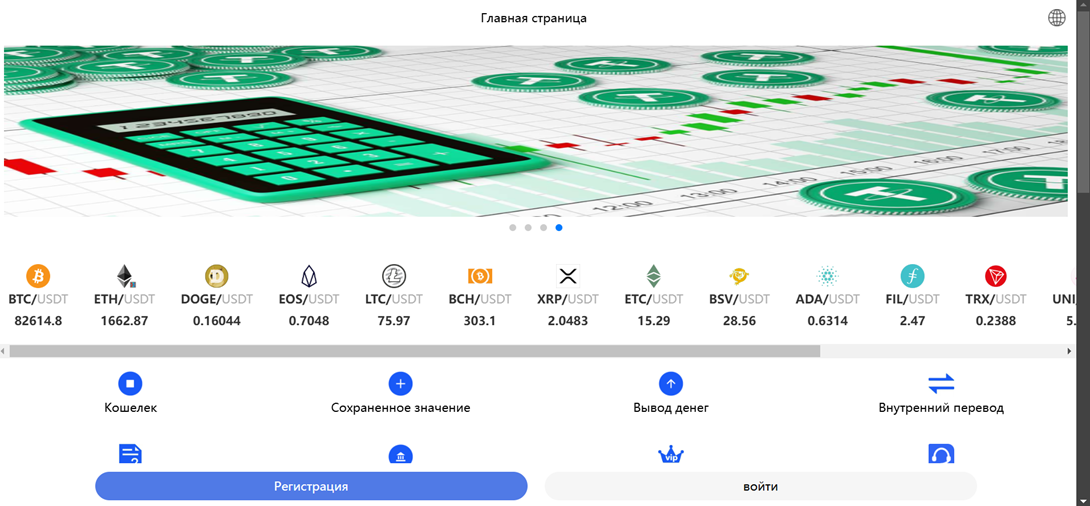Click the FIL/USDT pair label
This screenshot has height=506, width=1090.
tap(913, 300)
